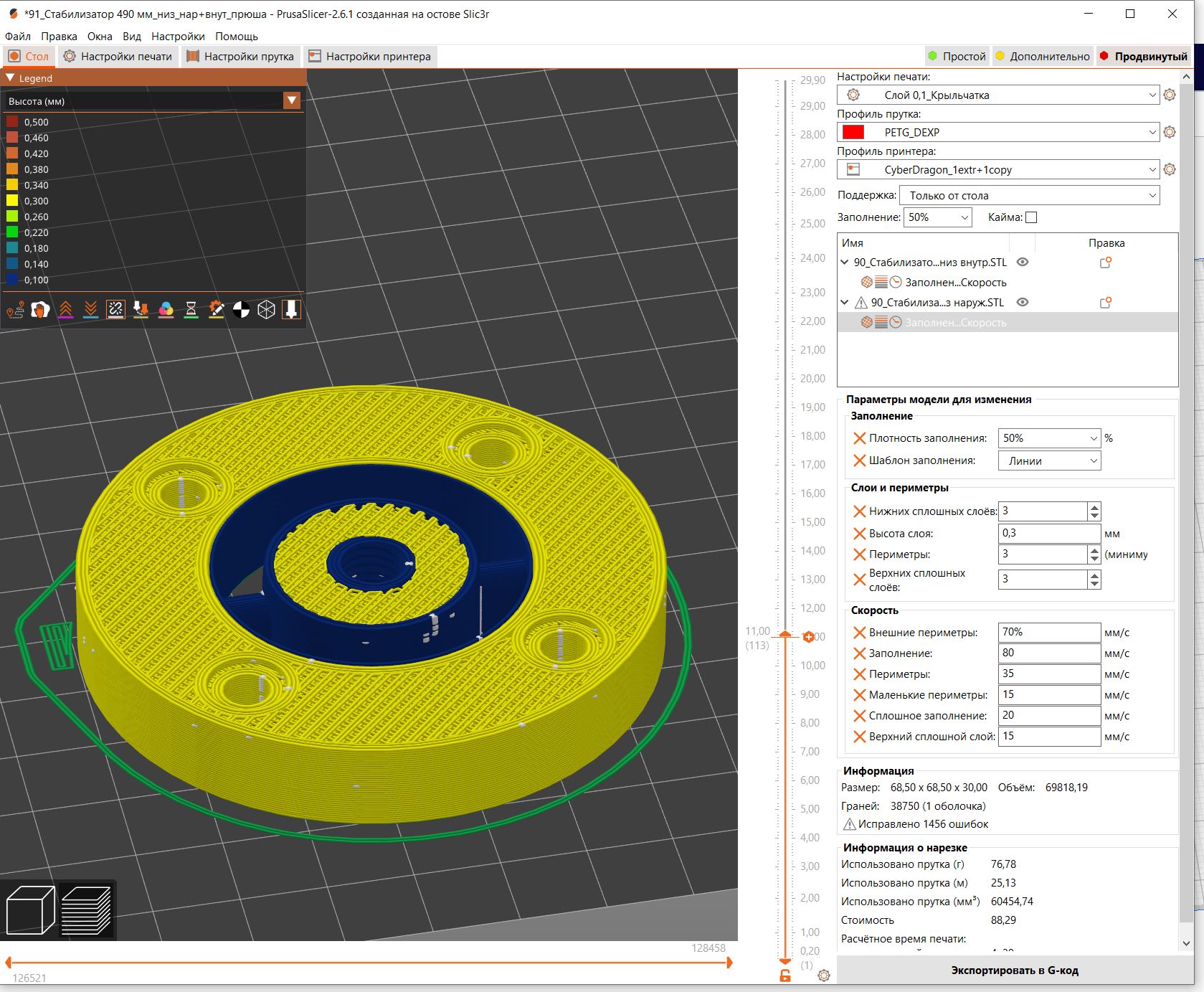Screen dimensions: 1204x992
Task: Click the vertical slider lock icon
Action: point(785,976)
